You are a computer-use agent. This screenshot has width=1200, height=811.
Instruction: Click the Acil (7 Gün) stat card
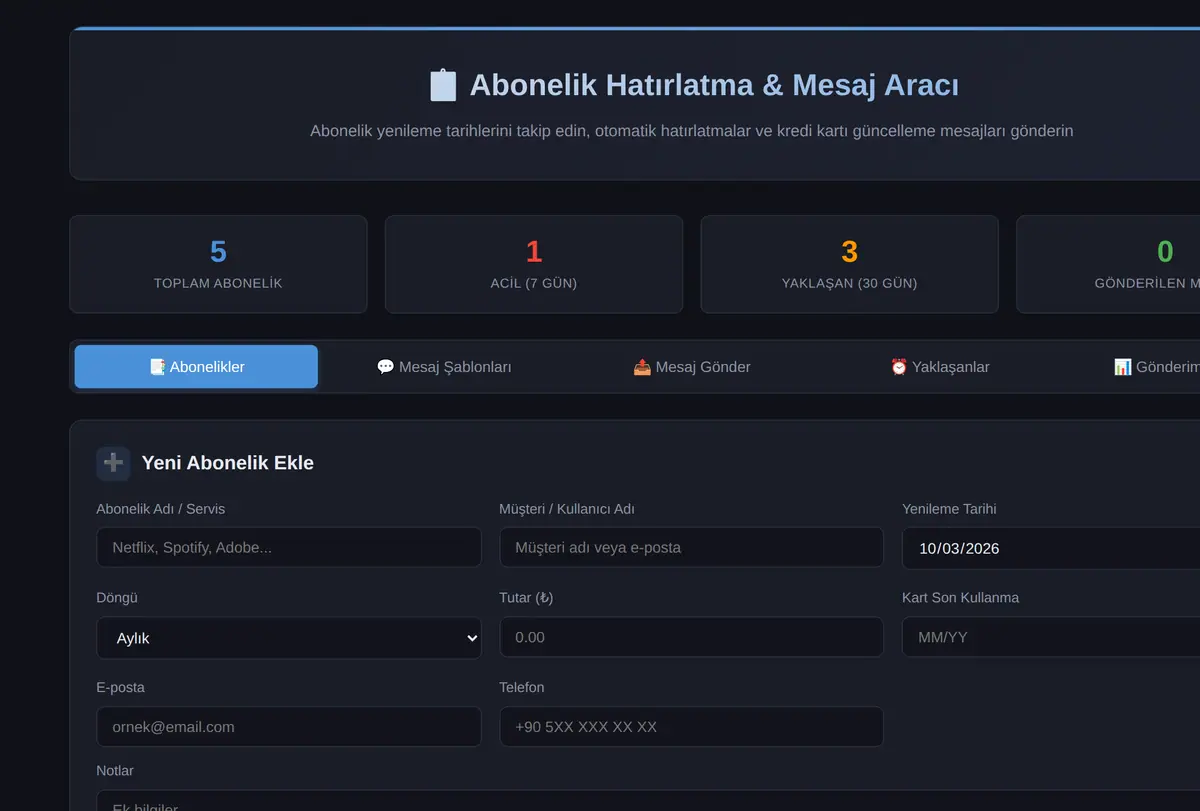[x=534, y=264]
